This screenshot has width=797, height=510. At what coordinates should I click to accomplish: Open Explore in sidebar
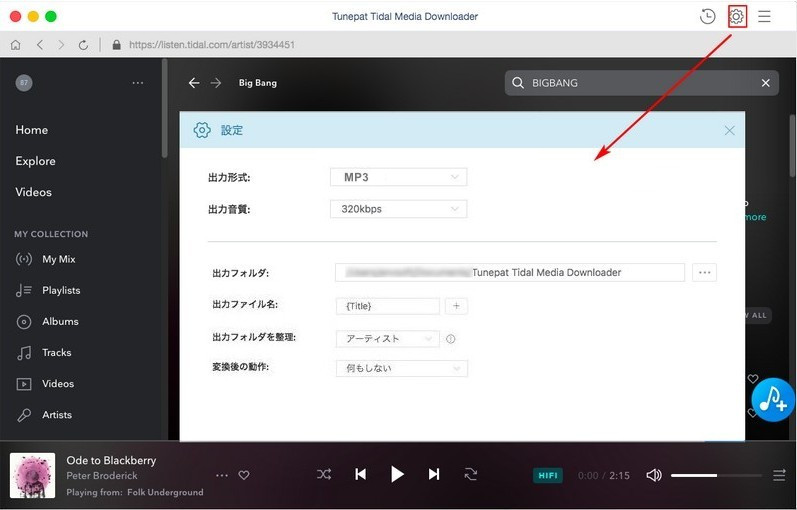(36, 161)
